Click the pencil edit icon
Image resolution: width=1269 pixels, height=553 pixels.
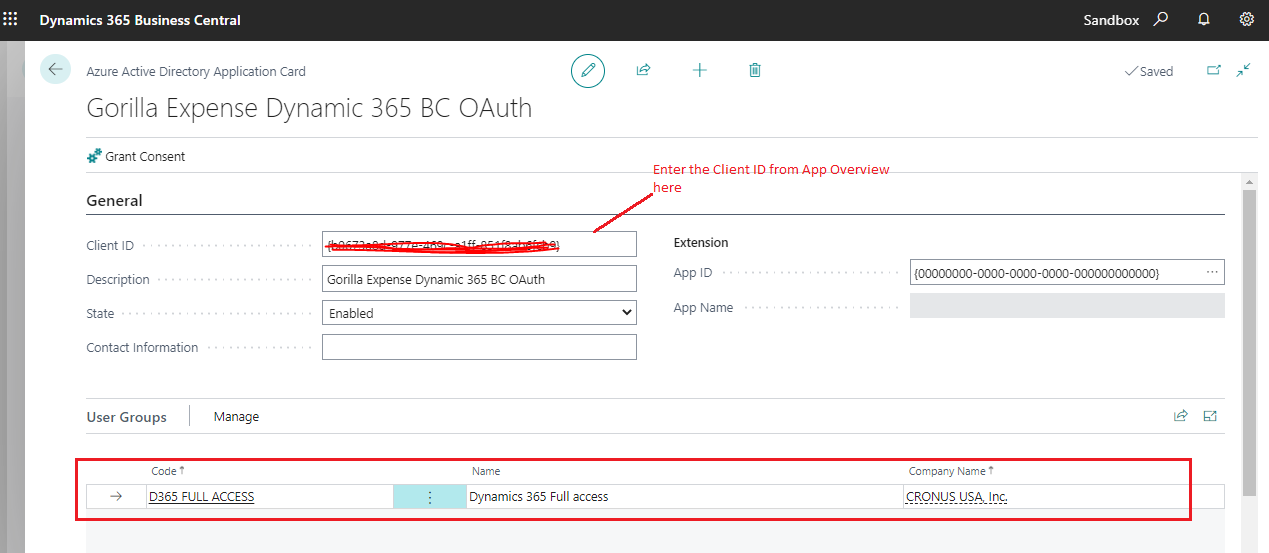(x=588, y=70)
